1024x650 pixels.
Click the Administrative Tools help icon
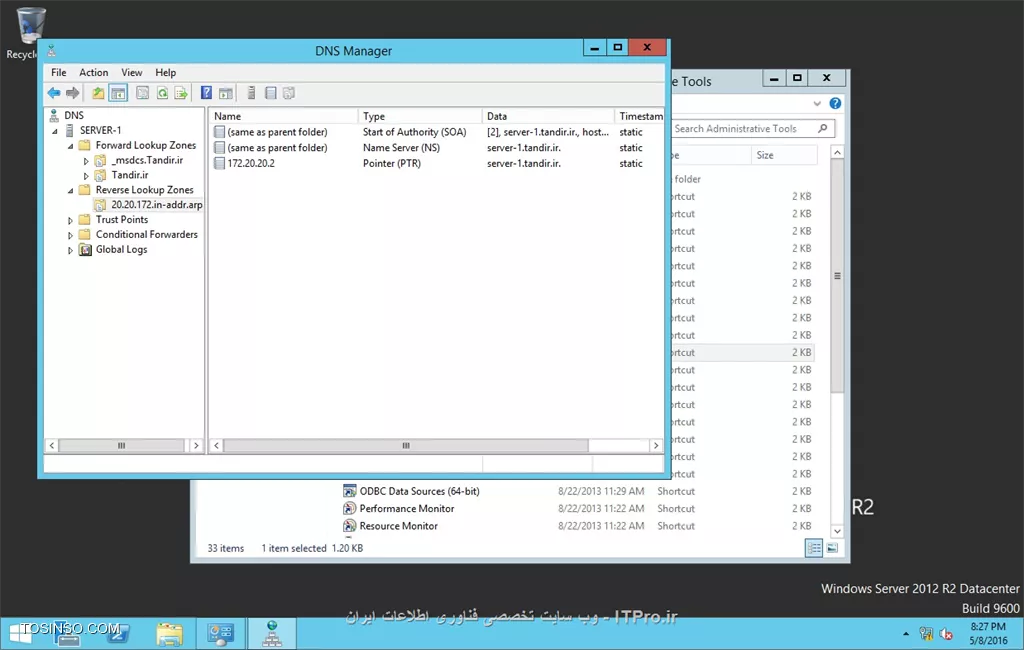[835, 103]
